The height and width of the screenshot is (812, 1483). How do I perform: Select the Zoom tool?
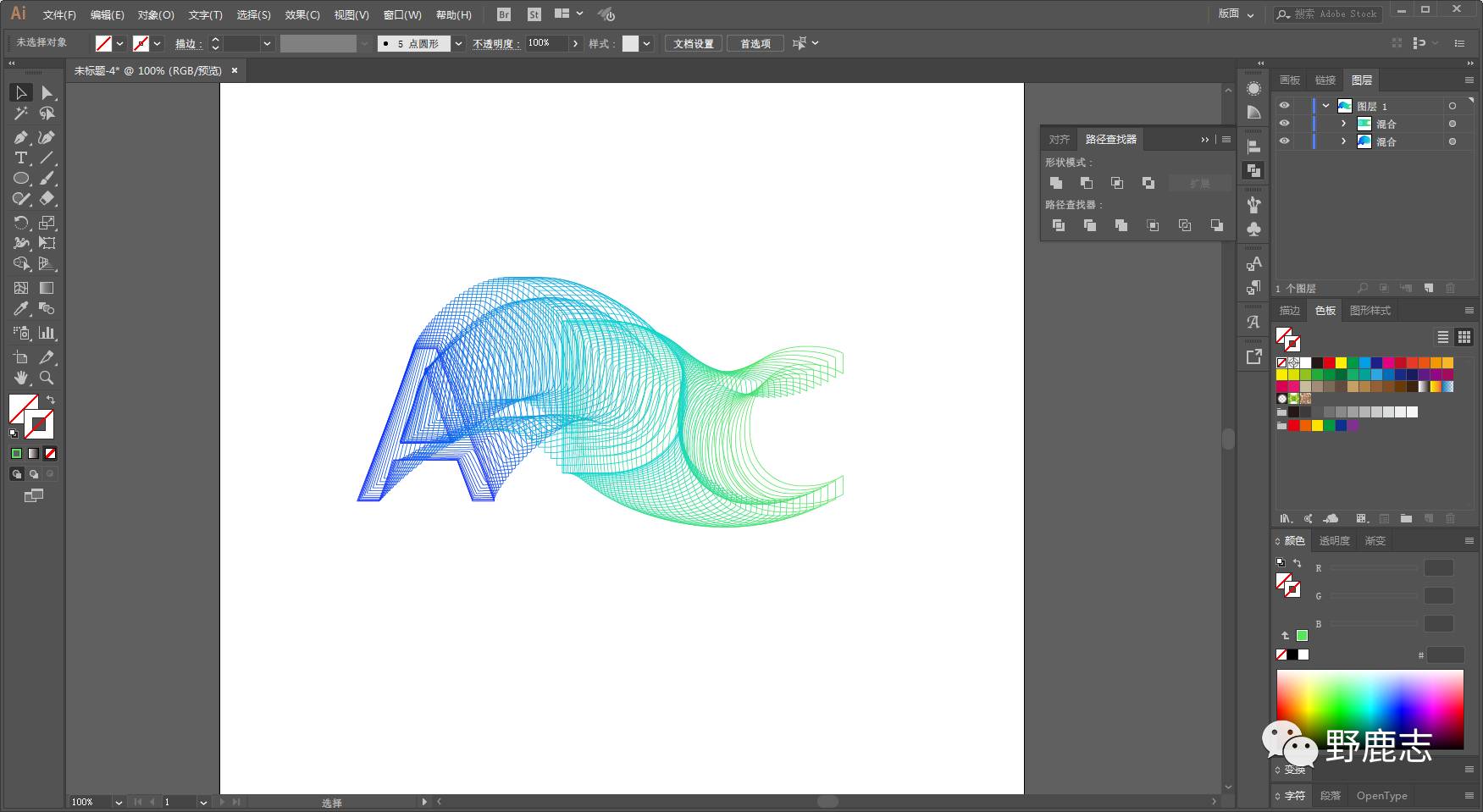tap(47, 378)
